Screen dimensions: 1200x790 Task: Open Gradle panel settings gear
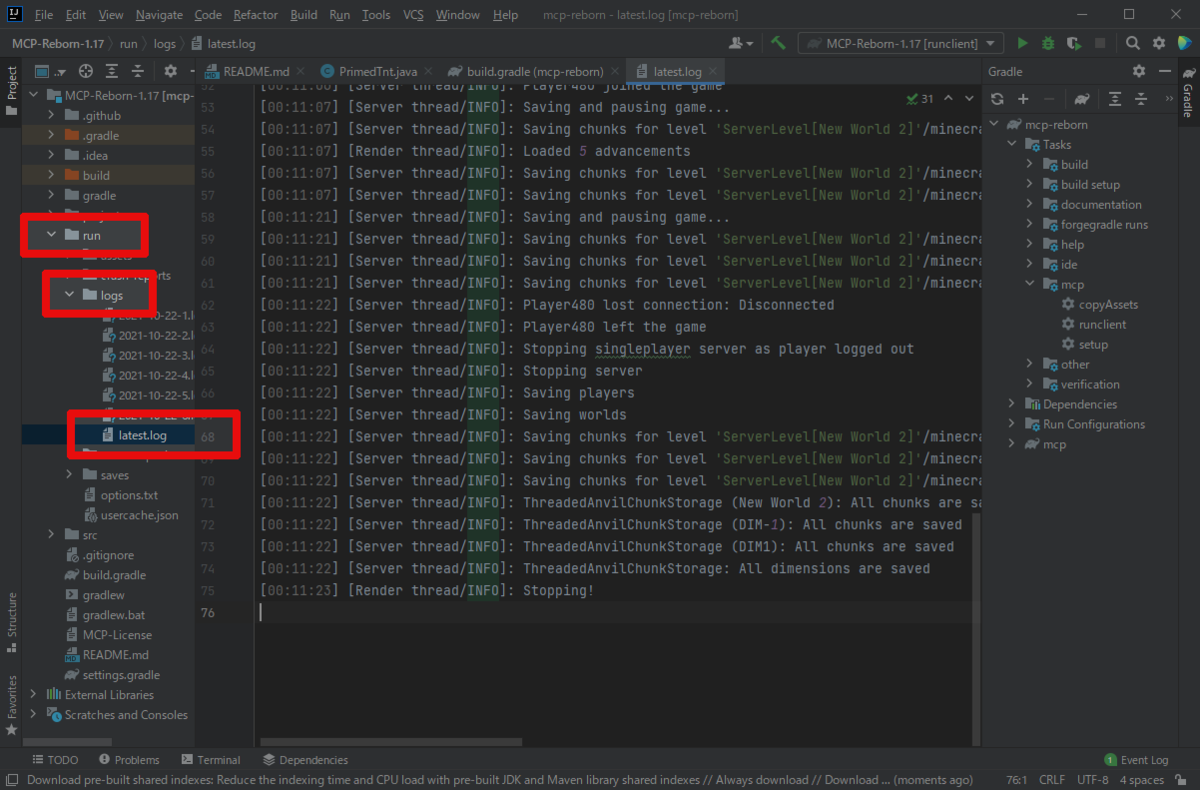tap(1139, 71)
